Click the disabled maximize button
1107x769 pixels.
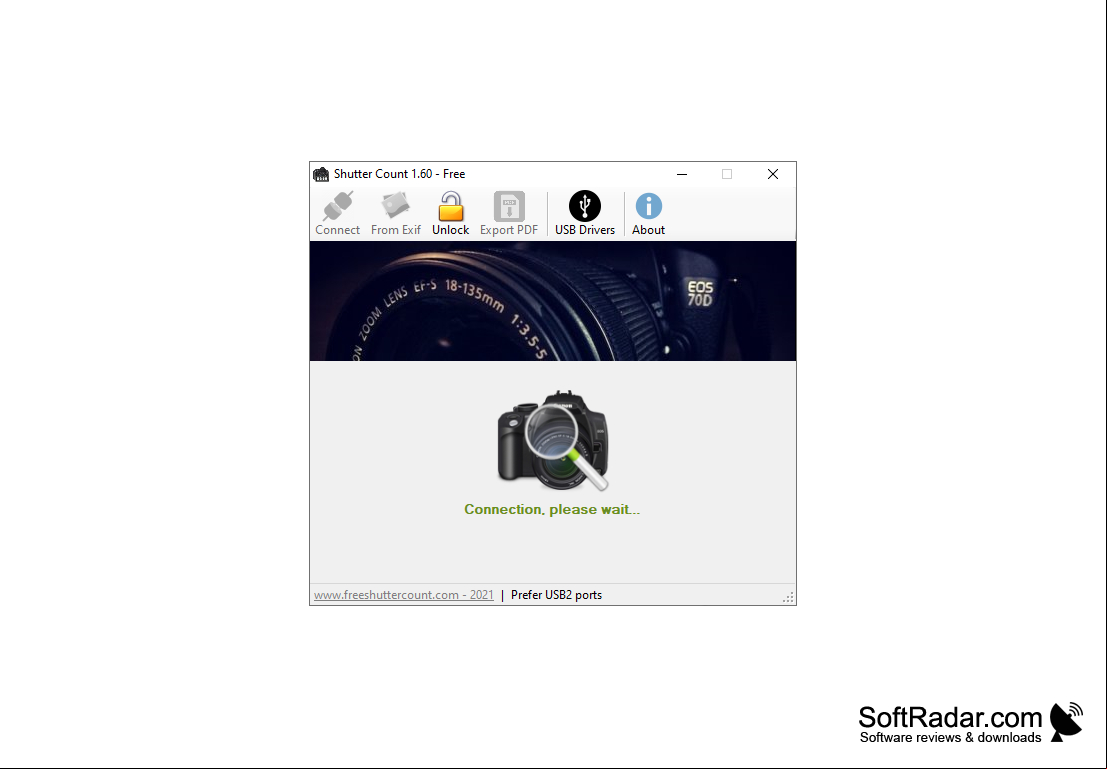[727, 174]
